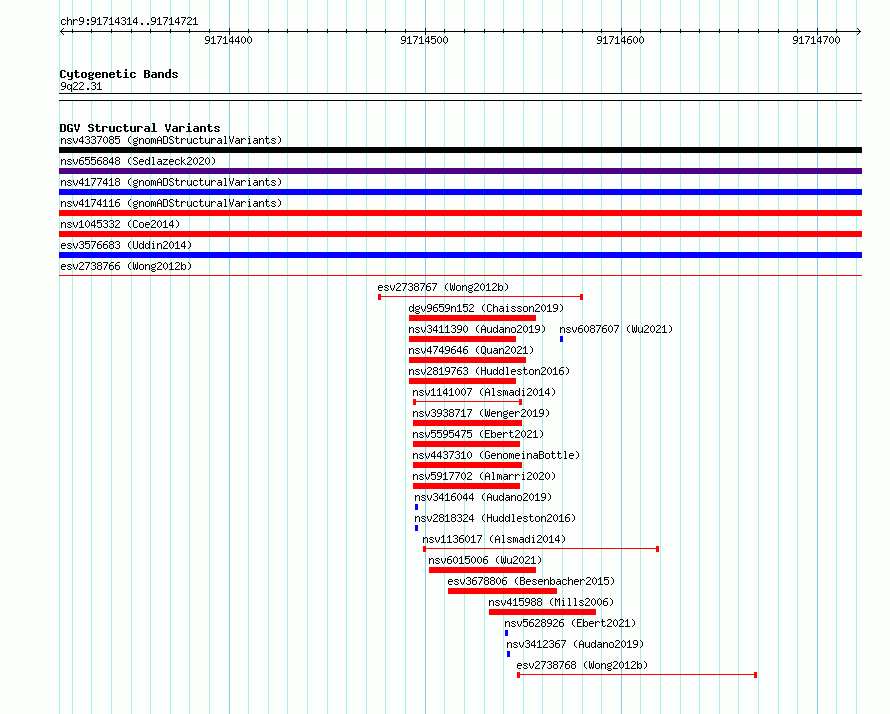Open the nsv415988 (Mills2006) label
This screenshot has width=890, height=714.
551,602
